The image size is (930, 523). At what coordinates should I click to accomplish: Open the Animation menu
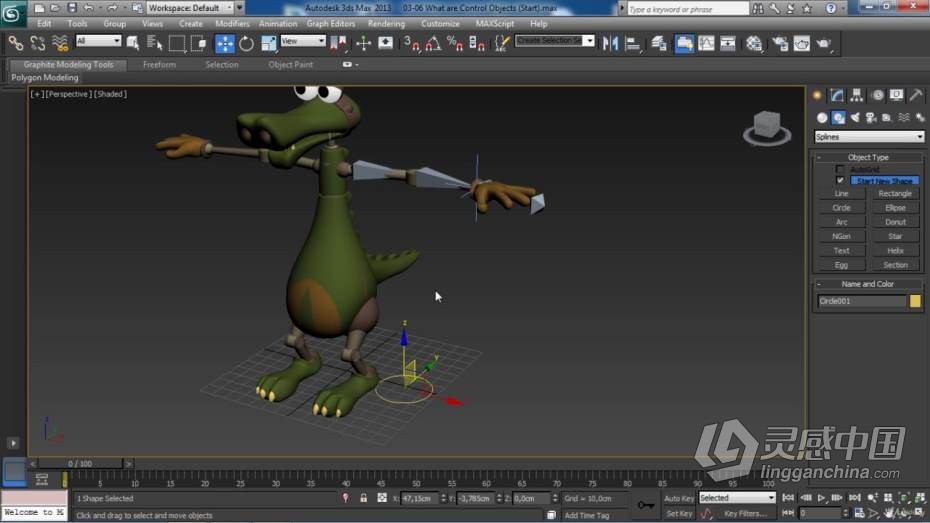point(278,24)
